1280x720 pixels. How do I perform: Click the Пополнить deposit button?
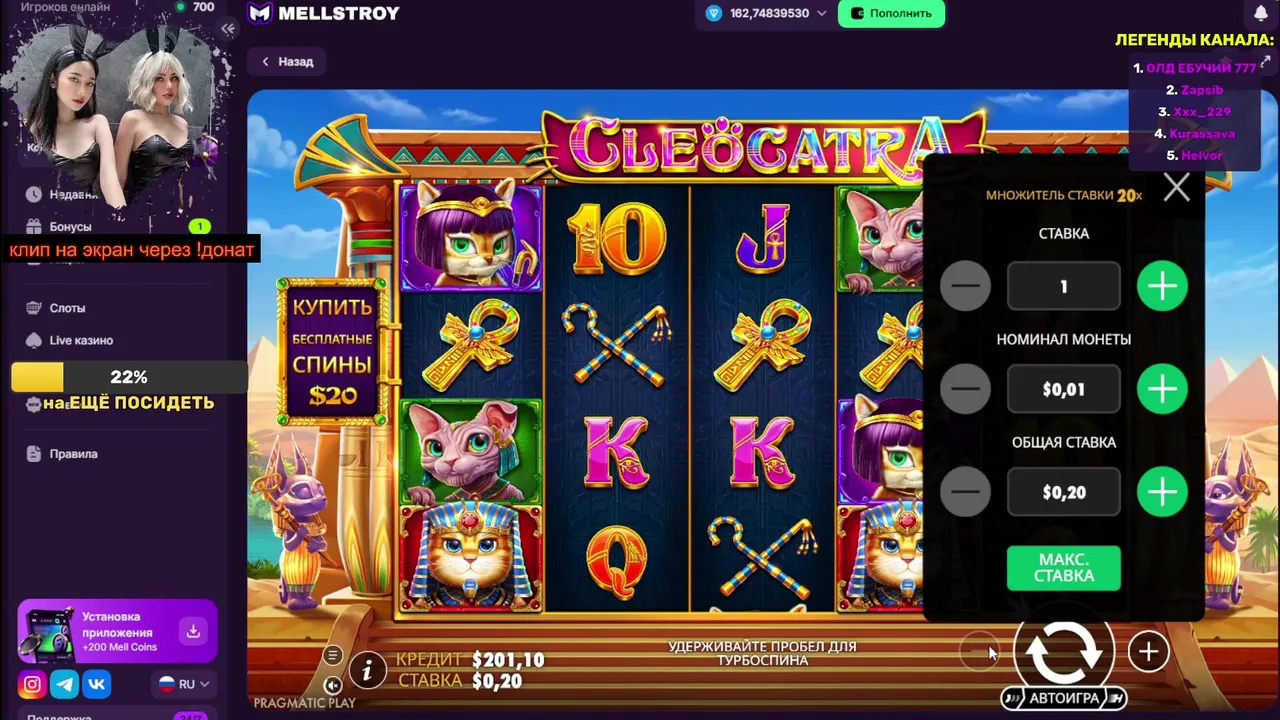tap(891, 13)
